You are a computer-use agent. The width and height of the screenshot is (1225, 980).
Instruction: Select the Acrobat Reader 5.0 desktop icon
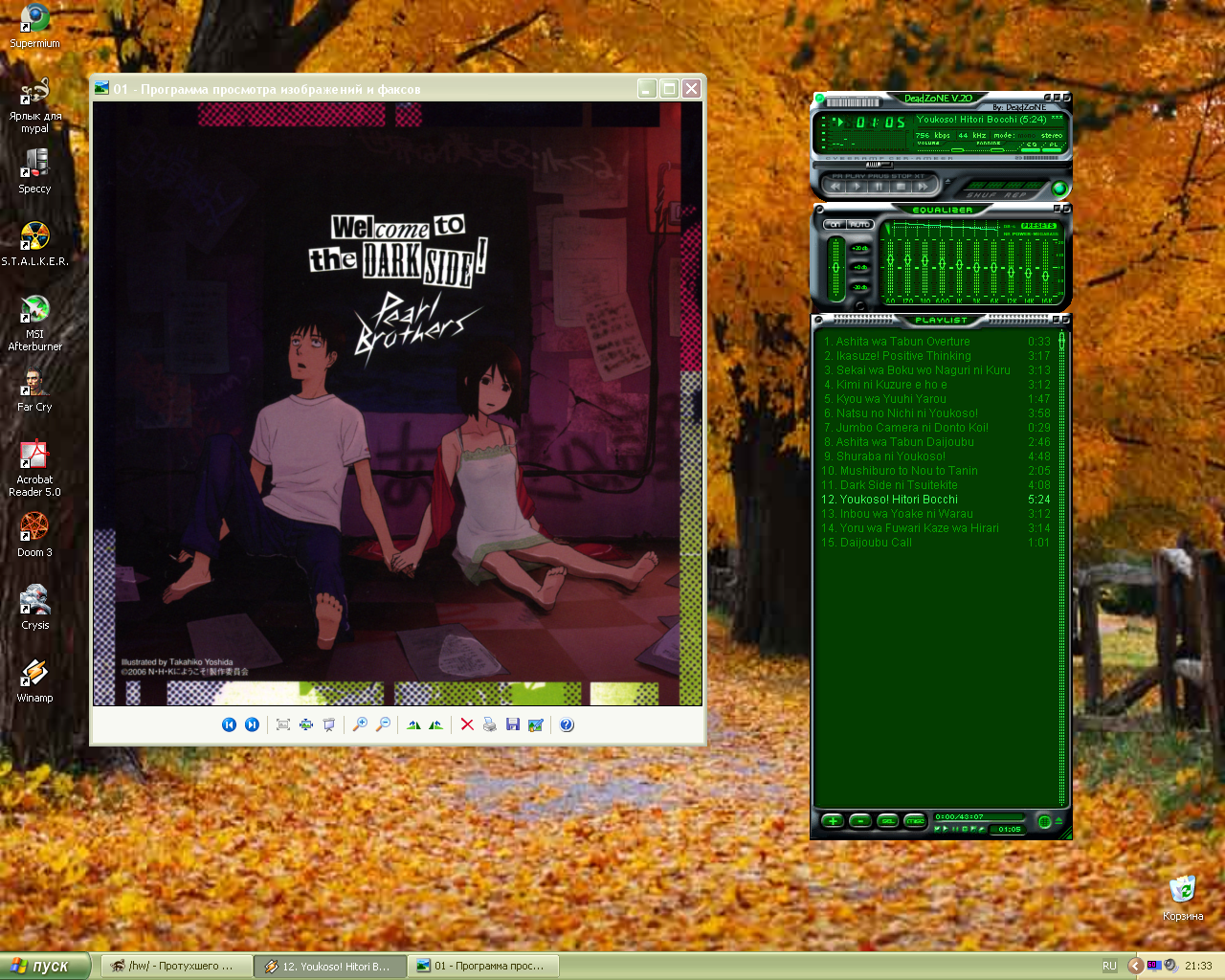tap(34, 468)
